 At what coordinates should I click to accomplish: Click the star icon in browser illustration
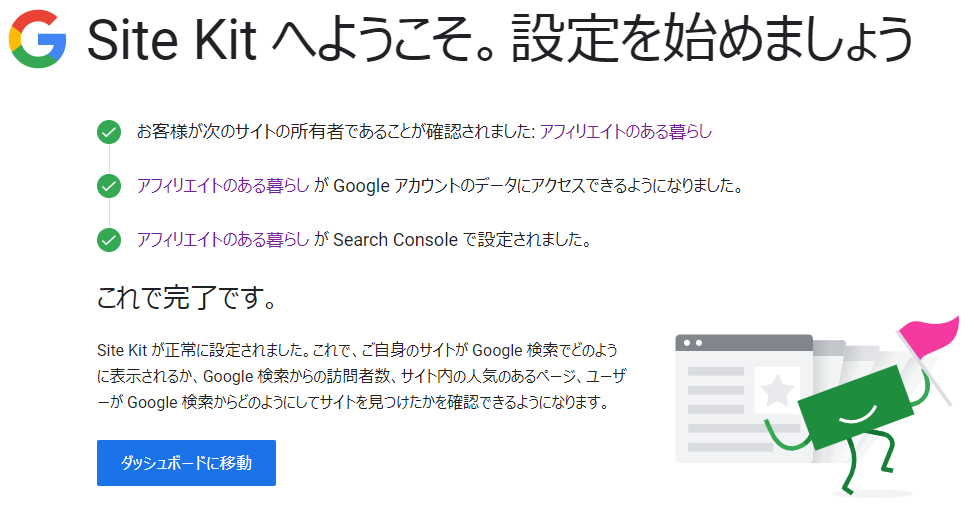click(x=776, y=391)
